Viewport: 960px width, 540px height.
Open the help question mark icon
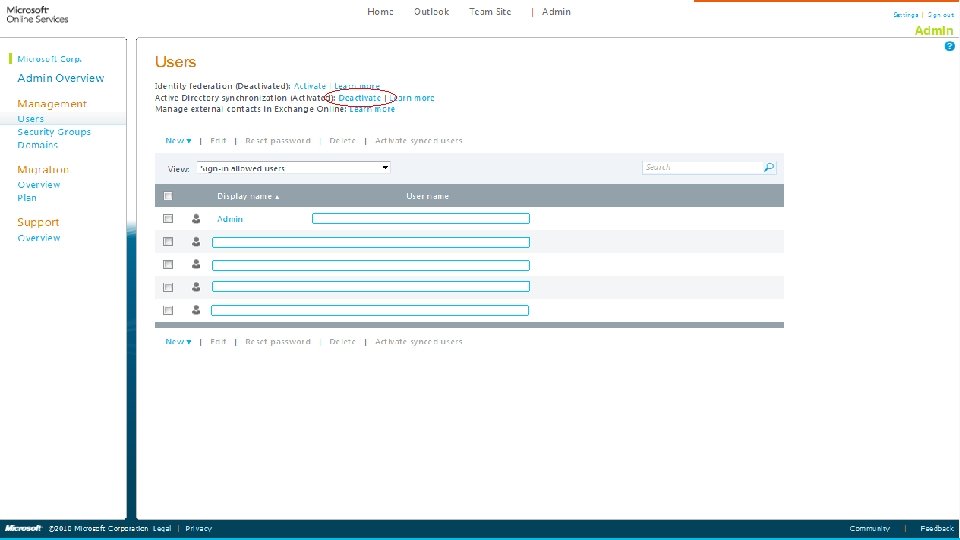pos(949,46)
